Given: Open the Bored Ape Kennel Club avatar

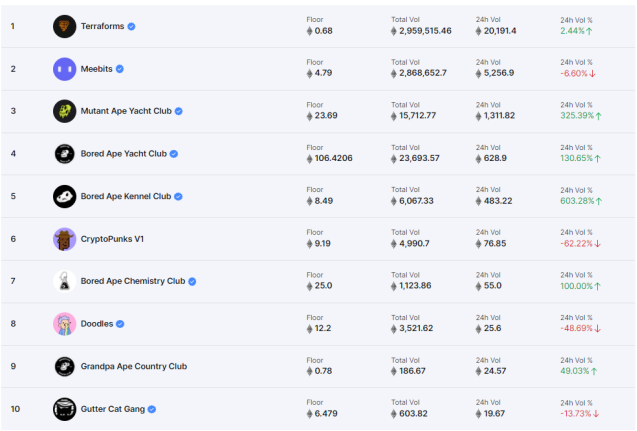Looking at the screenshot, I should (x=64, y=196).
